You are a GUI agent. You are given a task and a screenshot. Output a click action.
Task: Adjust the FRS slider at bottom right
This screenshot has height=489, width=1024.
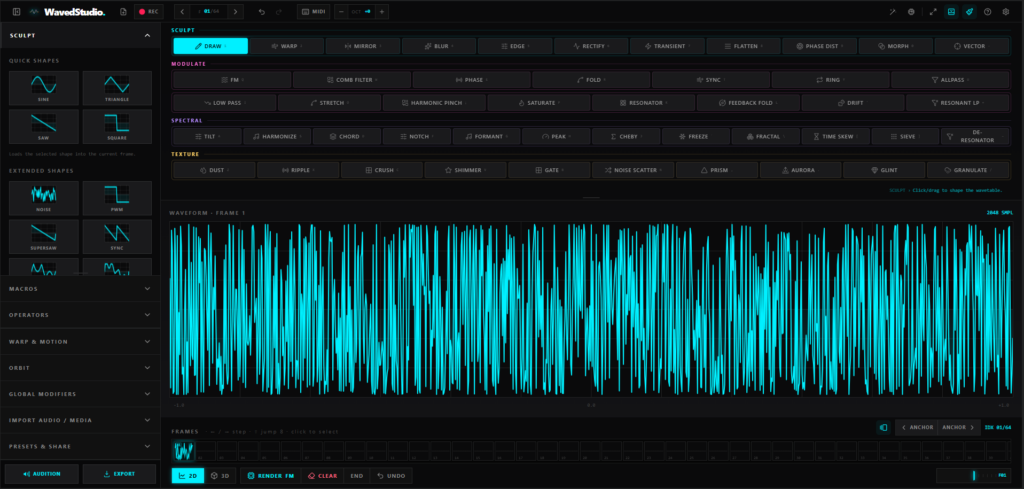pyautogui.click(x=972, y=475)
